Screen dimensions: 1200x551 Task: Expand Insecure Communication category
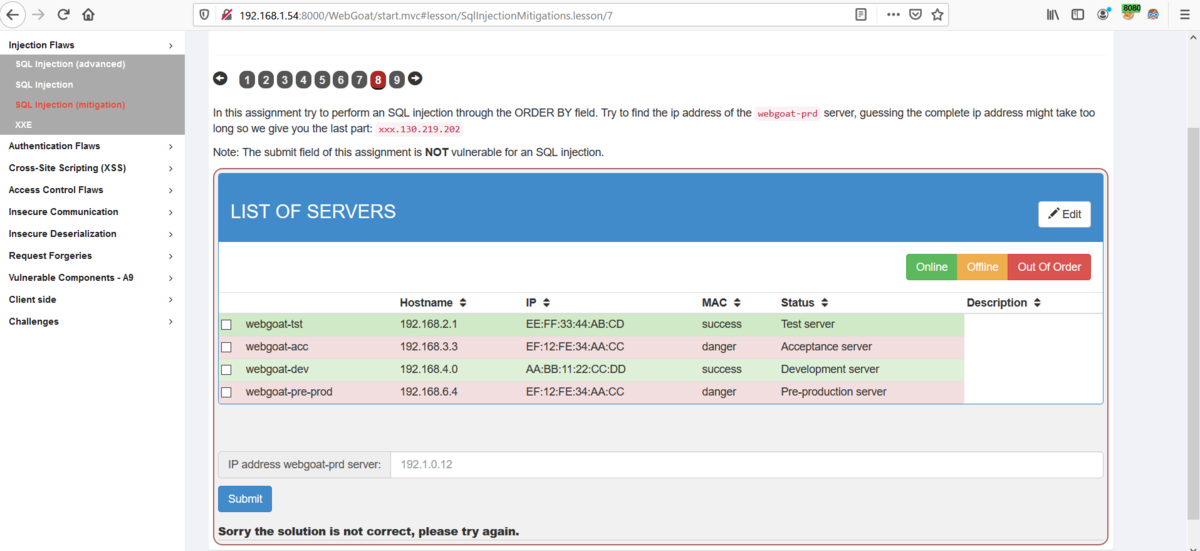point(92,212)
